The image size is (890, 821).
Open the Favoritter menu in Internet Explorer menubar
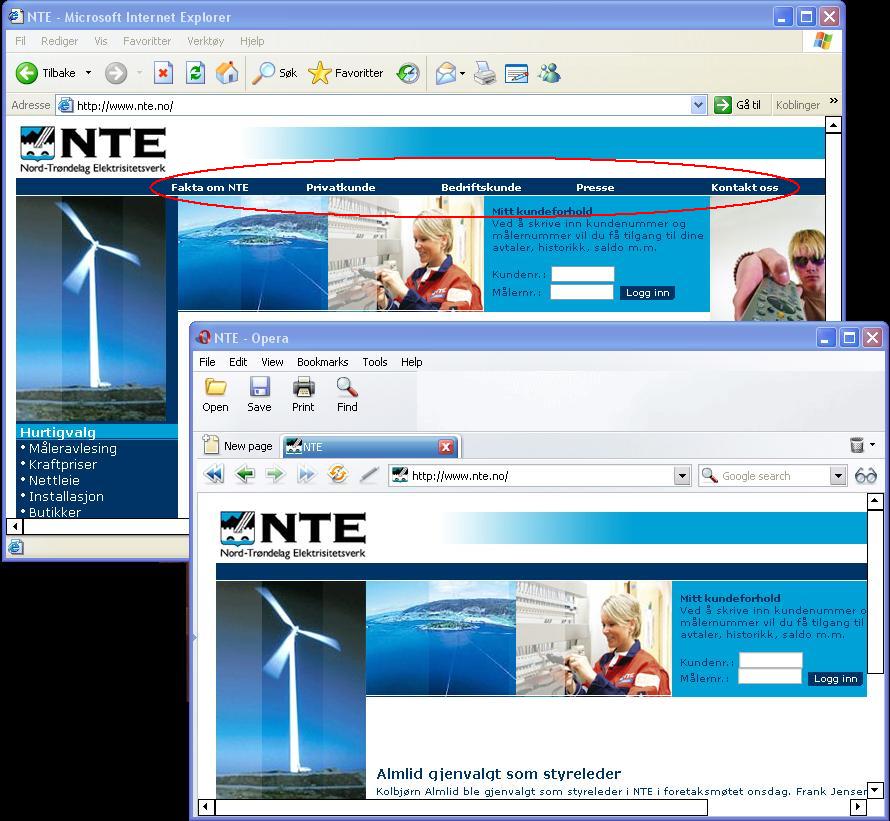(147, 41)
